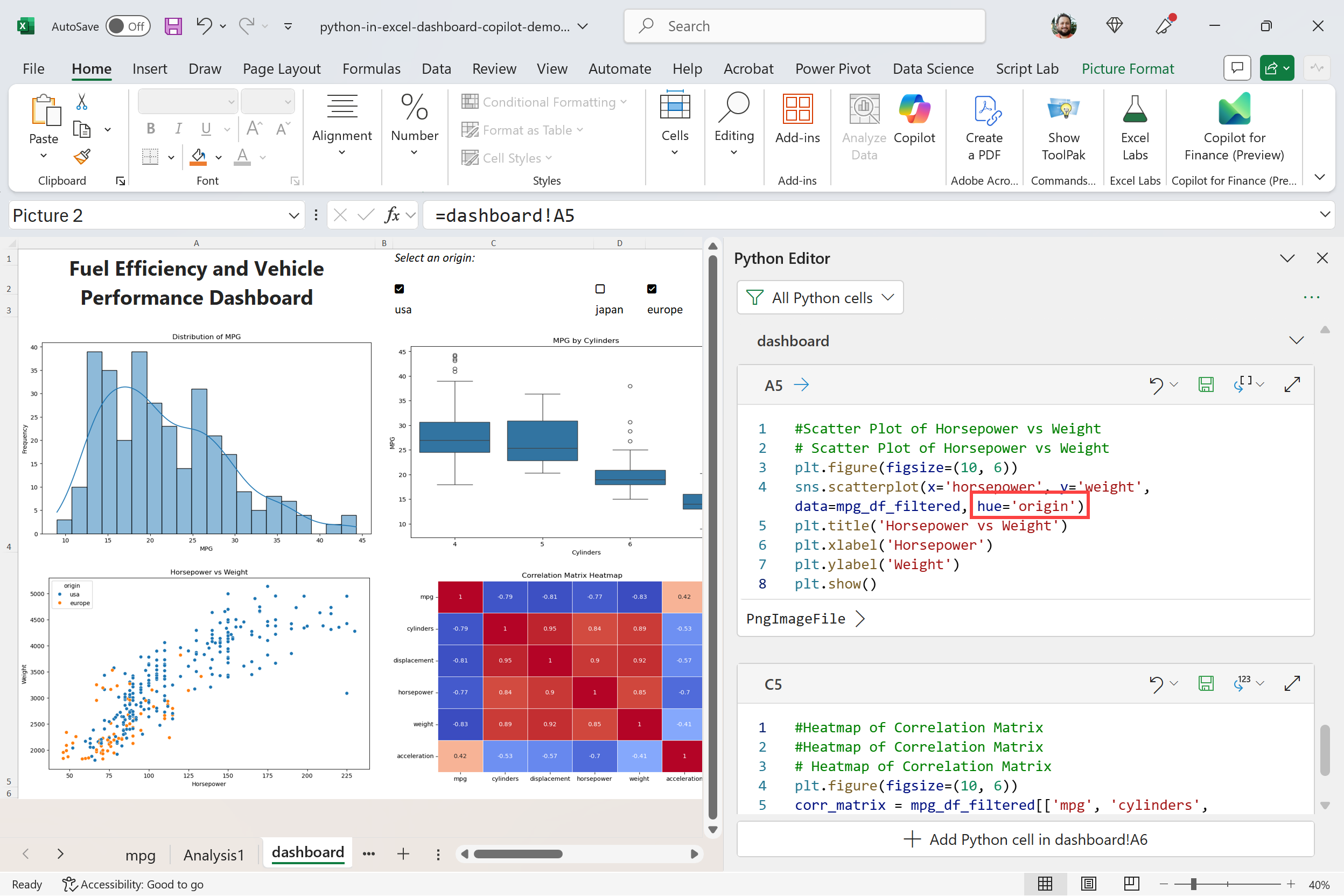Viewport: 1344px width, 896px height.
Task: Uncheck the usa origin checkbox
Action: [x=400, y=289]
